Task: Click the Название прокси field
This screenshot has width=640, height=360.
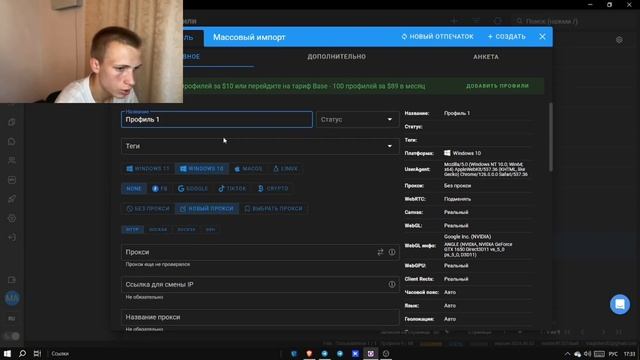Action: [260, 317]
